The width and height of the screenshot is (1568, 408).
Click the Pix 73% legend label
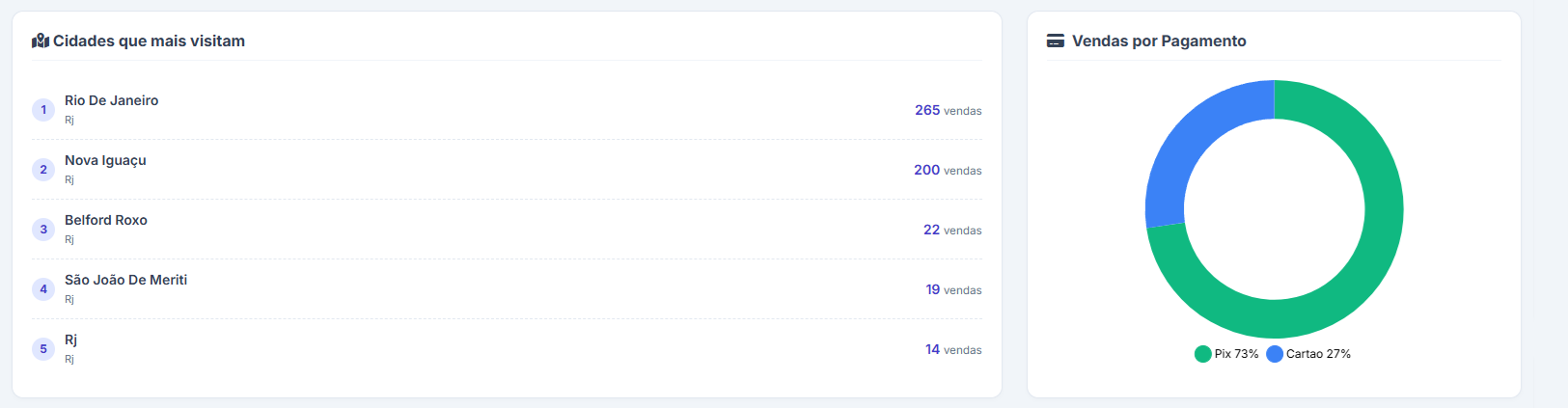pyautogui.click(x=1236, y=354)
